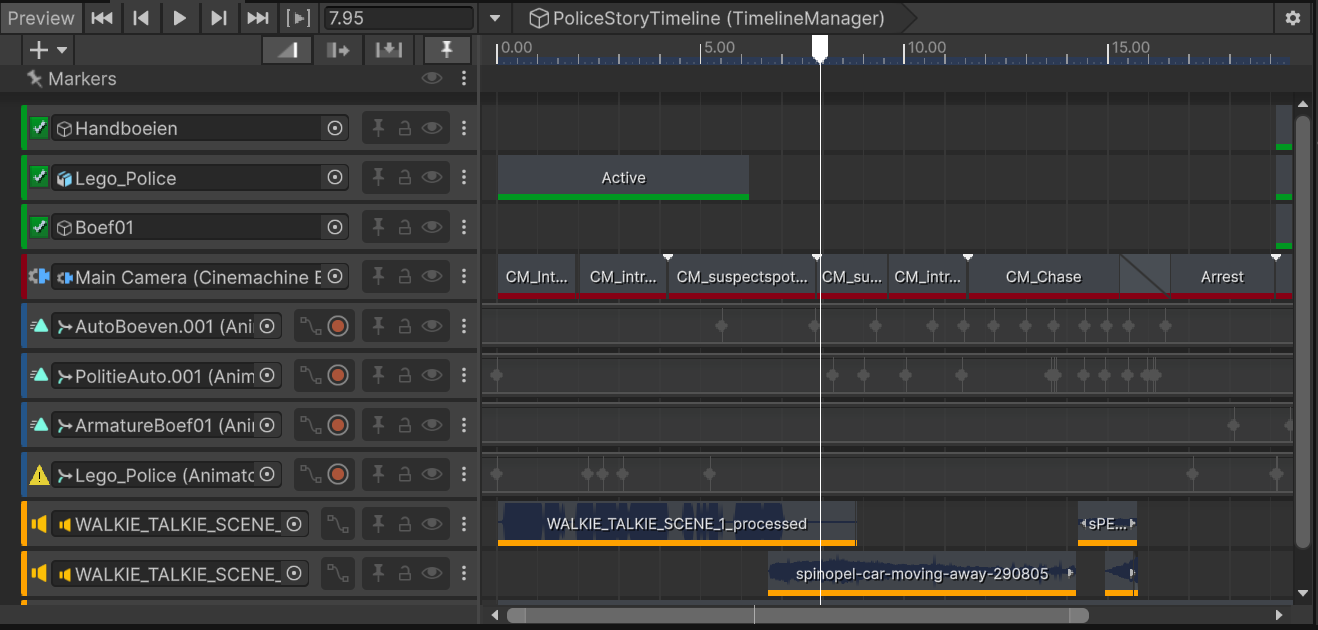Mute the Main Camera track eye icon

[x=432, y=276]
